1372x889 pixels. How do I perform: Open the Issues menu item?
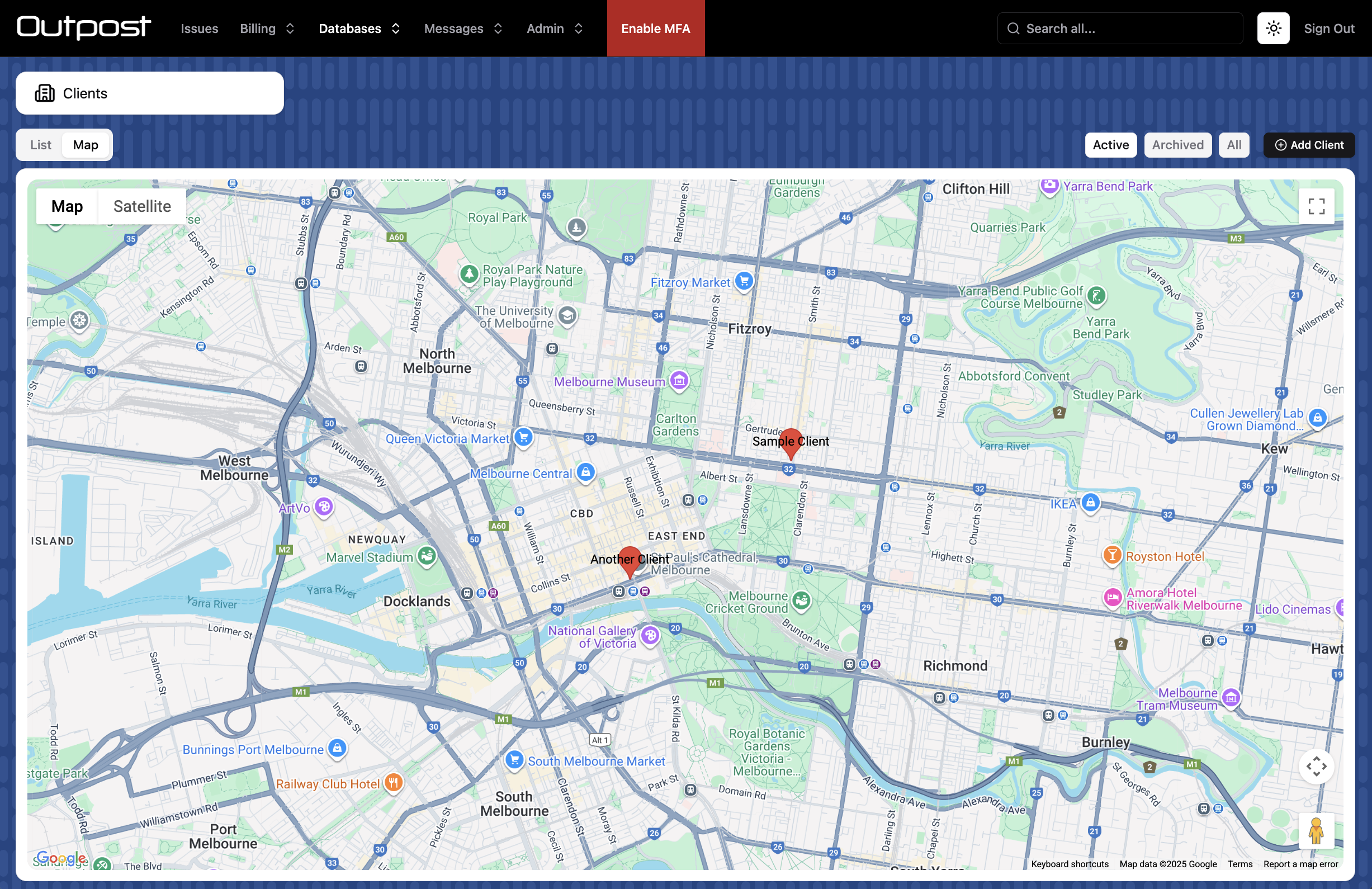coord(199,29)
